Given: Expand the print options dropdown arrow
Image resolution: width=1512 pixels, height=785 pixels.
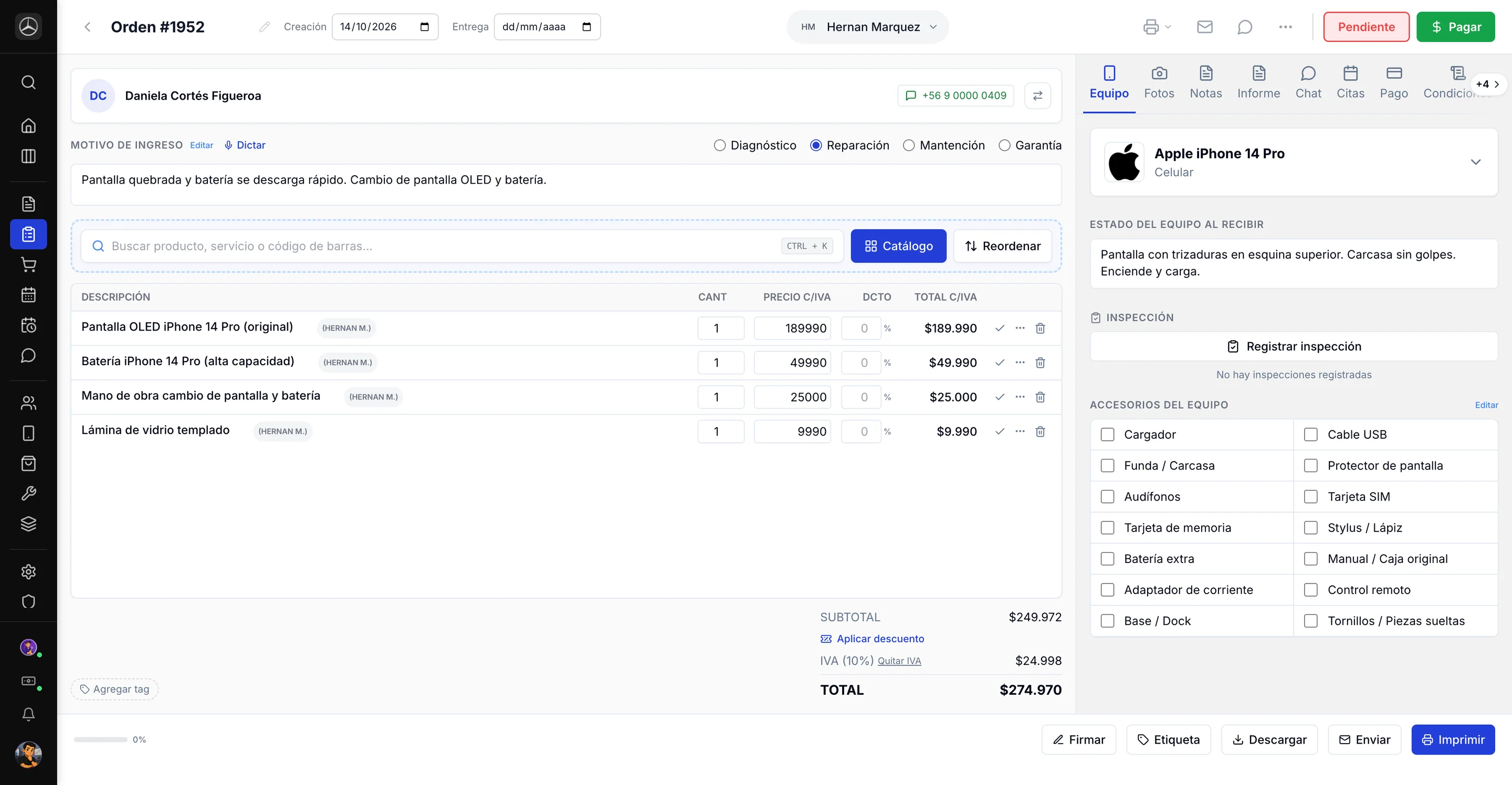Looking at the screenshot, I should [x=1168, y=27].
